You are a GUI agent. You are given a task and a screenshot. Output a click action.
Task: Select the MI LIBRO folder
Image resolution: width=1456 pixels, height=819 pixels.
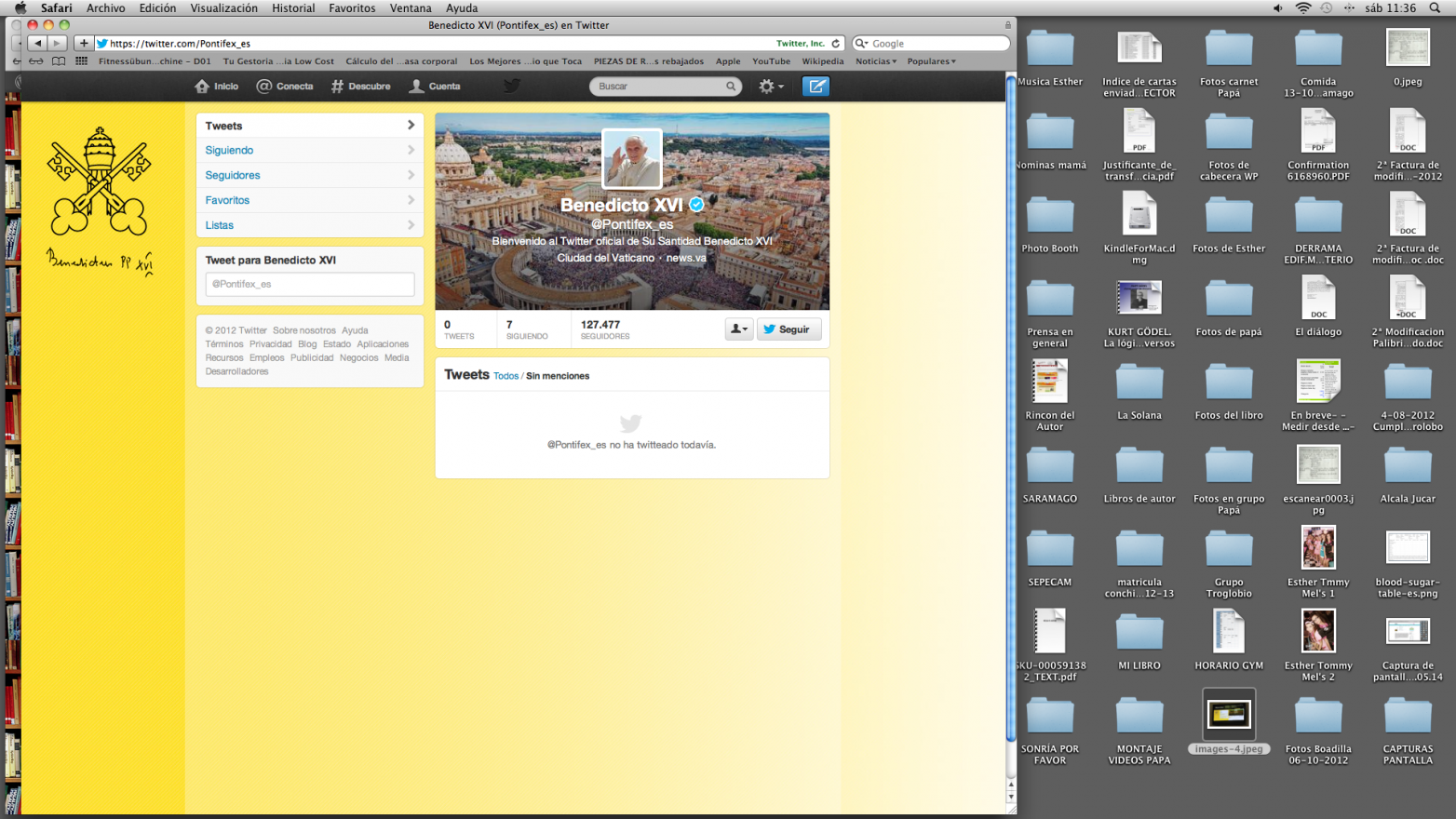[1139, 642]
